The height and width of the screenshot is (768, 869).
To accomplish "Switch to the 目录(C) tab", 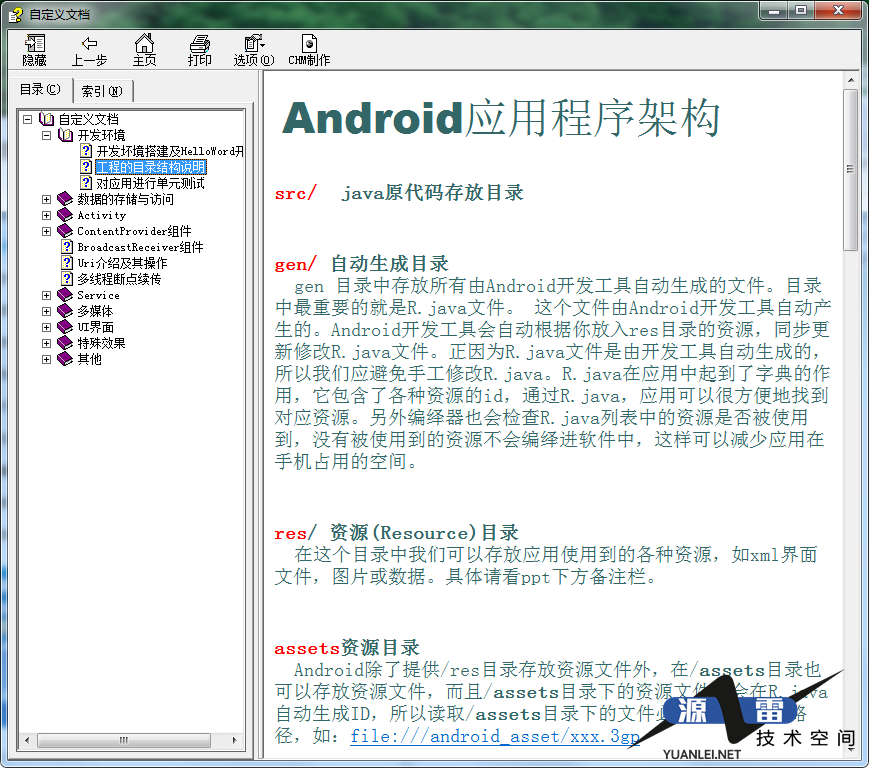I will click(40, 89).
